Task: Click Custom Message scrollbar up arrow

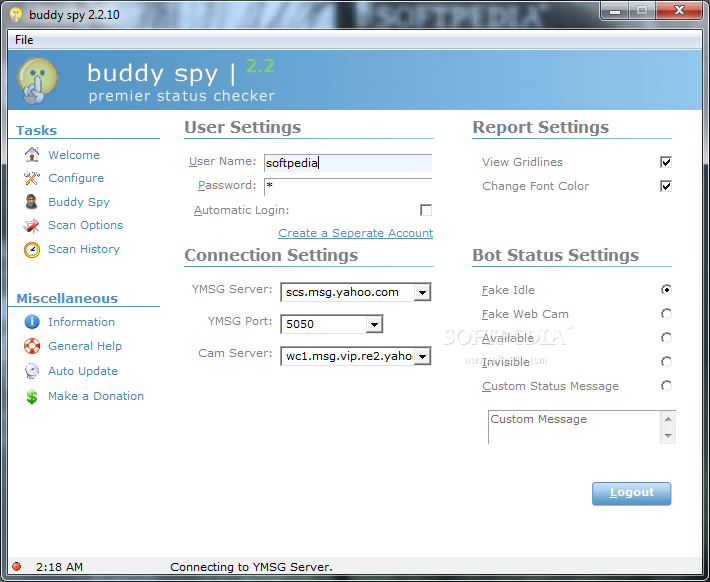Action: pos(668,419)
